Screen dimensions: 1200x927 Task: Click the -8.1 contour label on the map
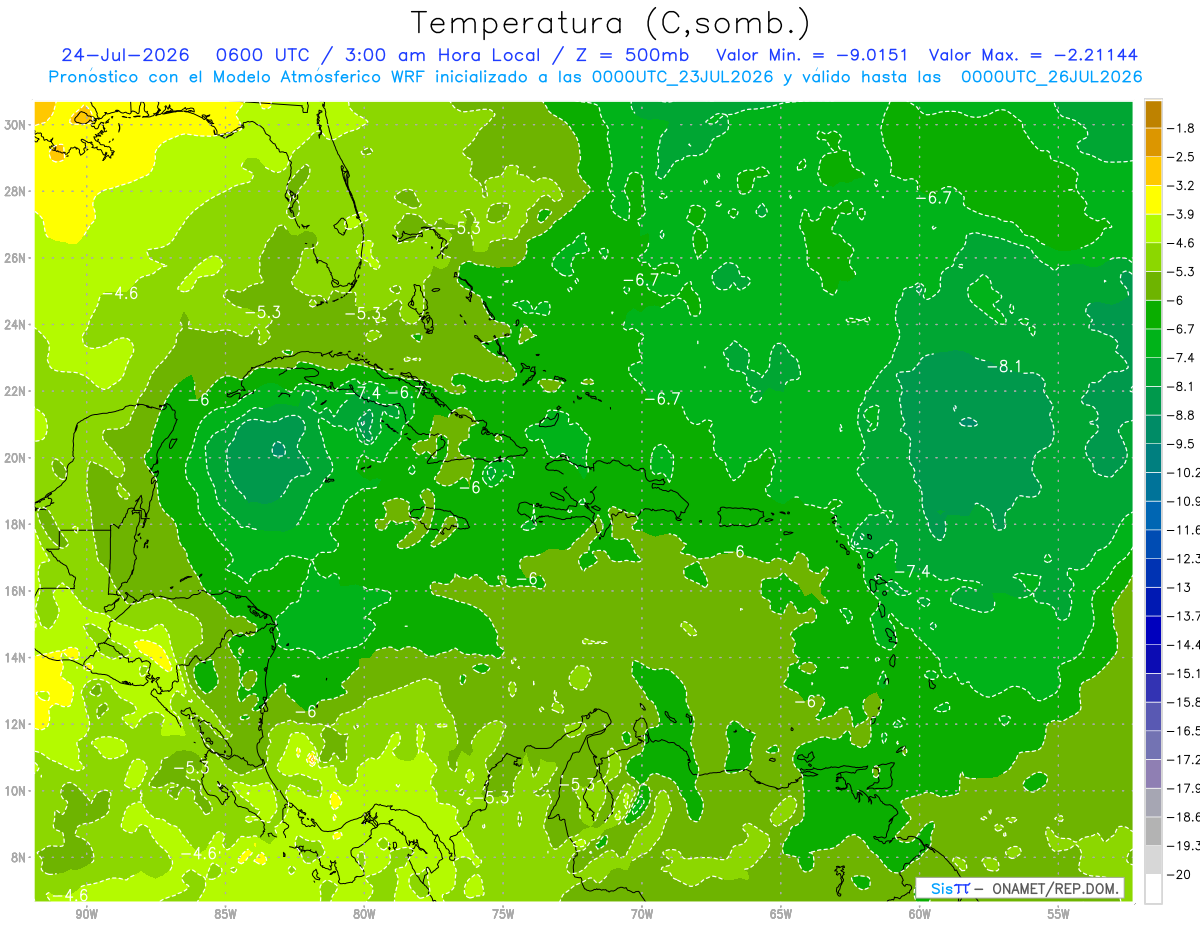(1004, 367)
